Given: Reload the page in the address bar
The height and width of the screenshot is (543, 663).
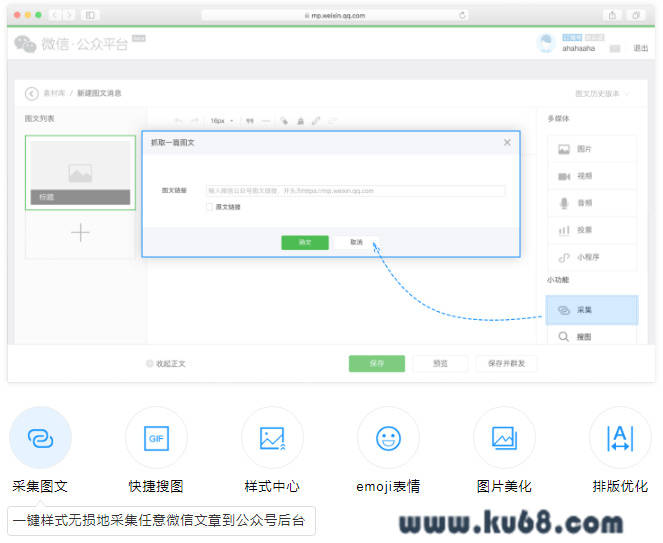Looking at the screenshot, I should (x=462, y=15).
